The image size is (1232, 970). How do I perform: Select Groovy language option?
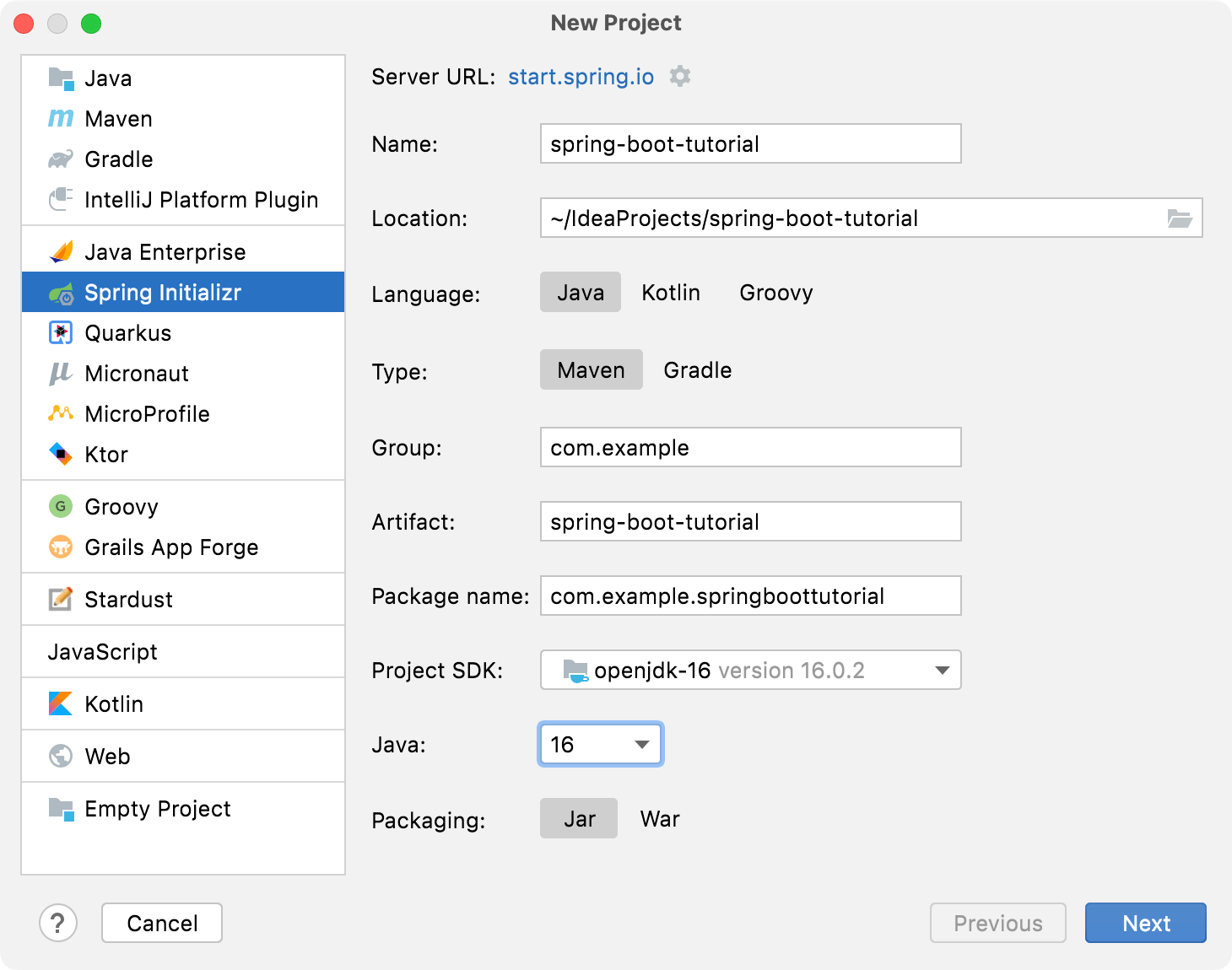(x=776, y=293)
